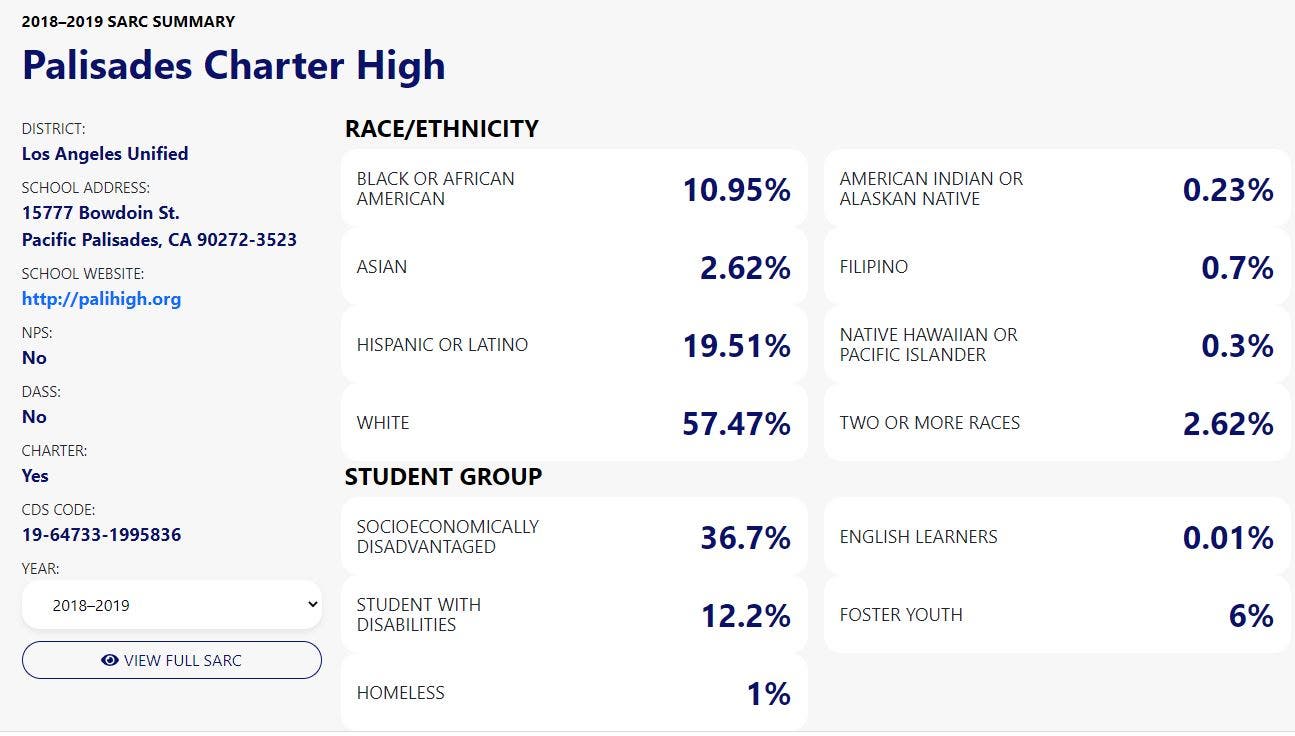1295x736 pixels.
Task: Click the English Learners 0.01% card
Action: click(x=1056, y=537)
